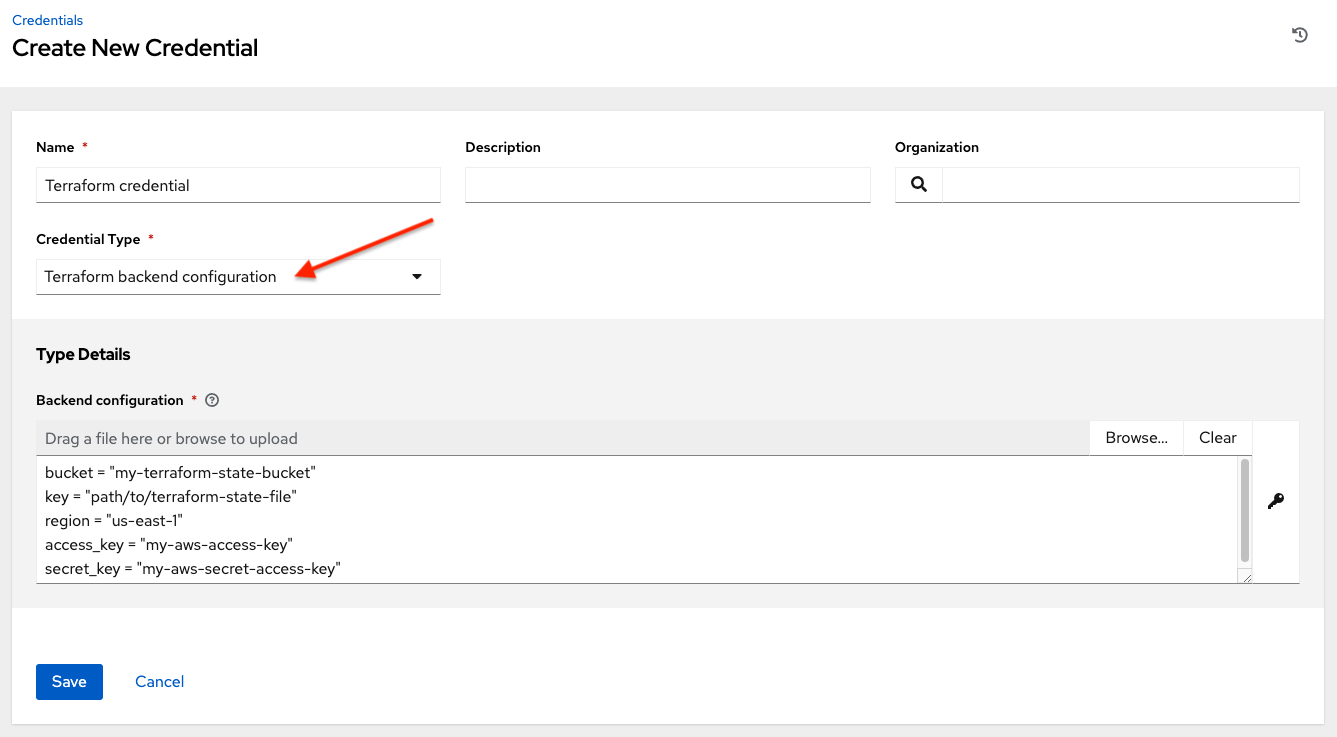Click the history icon at the top right

tap(1299, 34)
